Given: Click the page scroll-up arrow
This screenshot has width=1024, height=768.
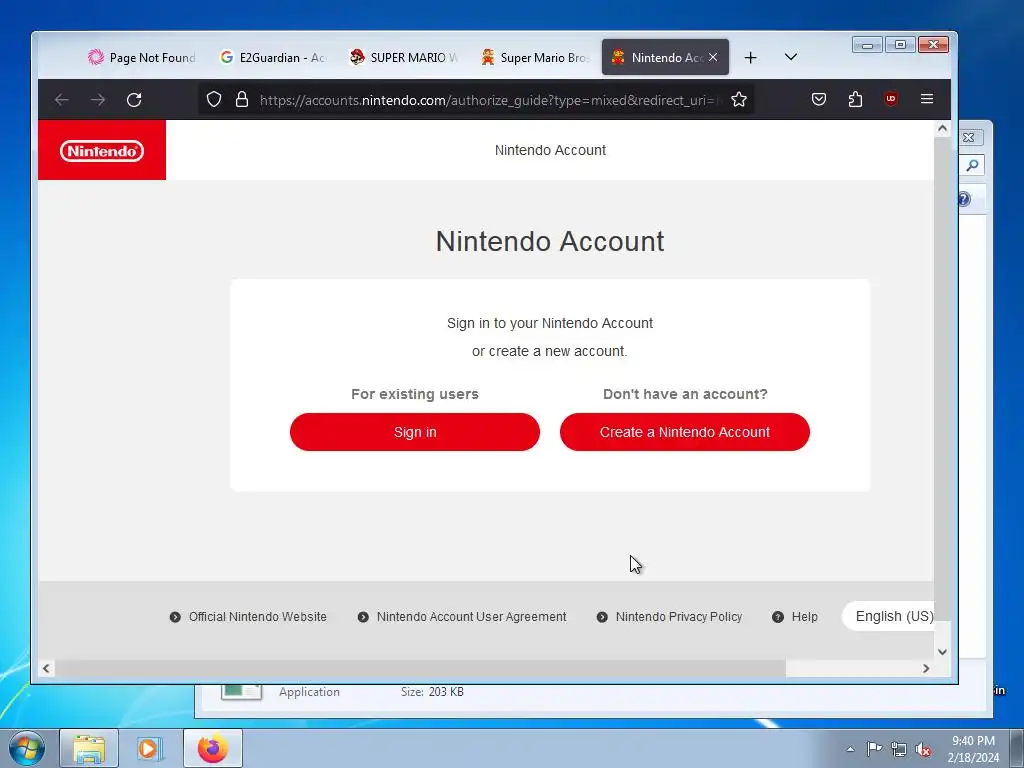Looking at the screenshot, I should click(942, 129).
